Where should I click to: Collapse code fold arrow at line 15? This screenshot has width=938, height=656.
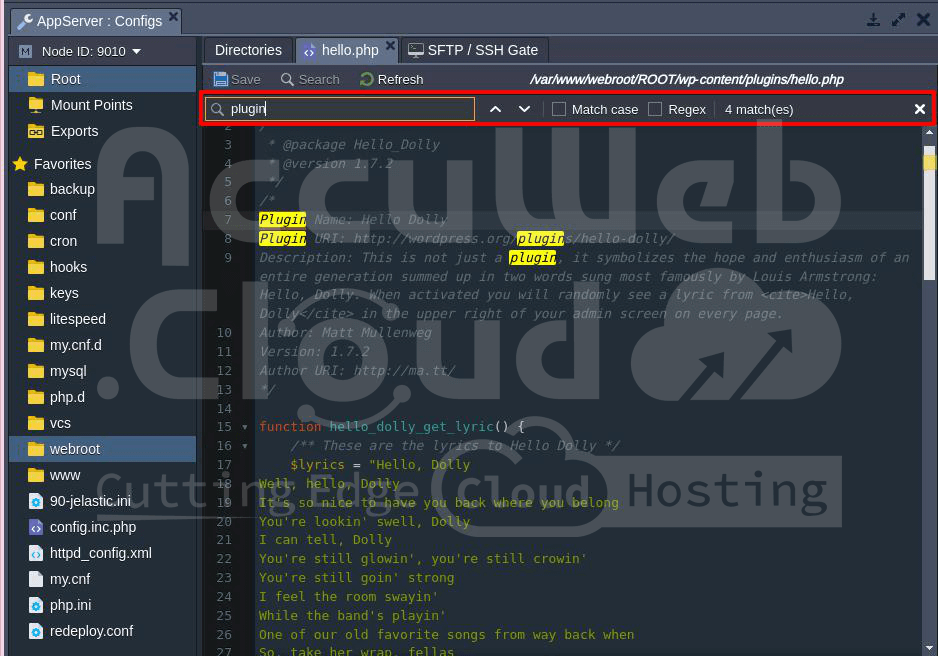246,427
